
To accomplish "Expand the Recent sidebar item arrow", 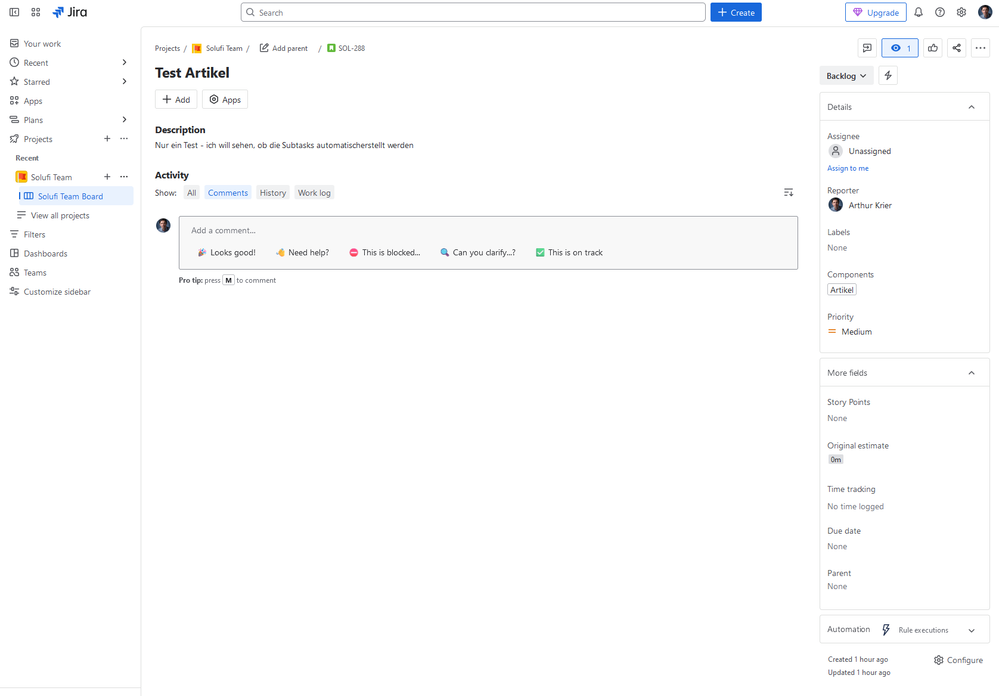I will pos(124,62).
